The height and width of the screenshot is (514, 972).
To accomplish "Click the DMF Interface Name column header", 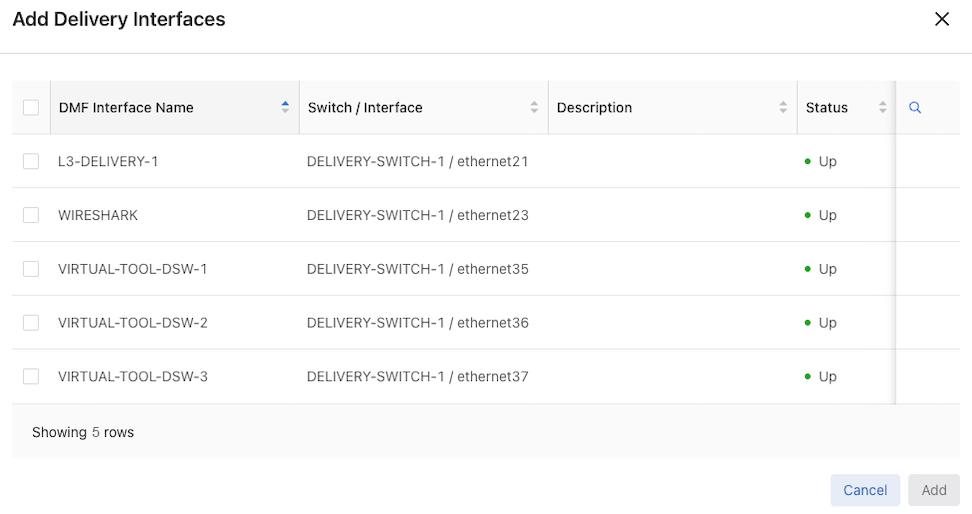I will [126, 108].
